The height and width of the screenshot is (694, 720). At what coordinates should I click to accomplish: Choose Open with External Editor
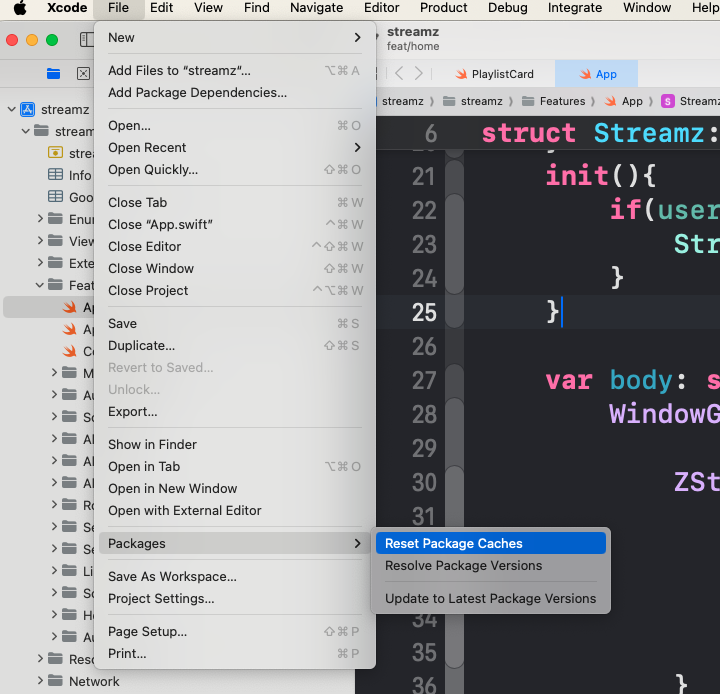235,510
